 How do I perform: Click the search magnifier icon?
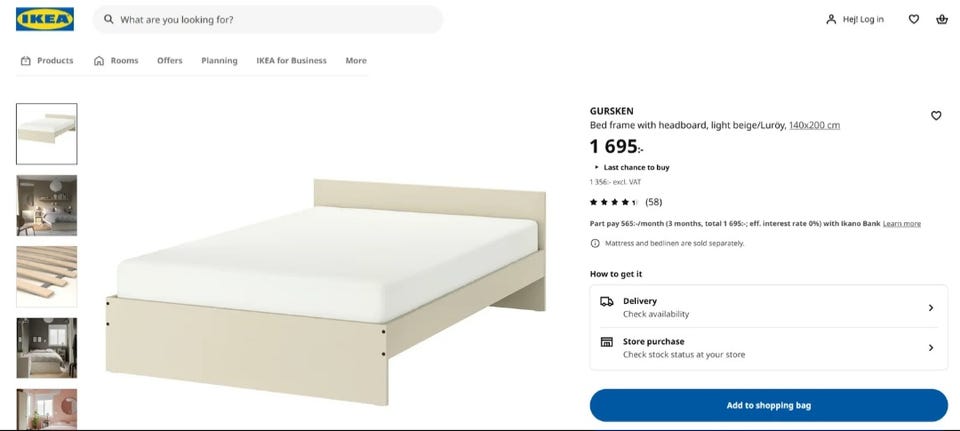(108, 19)
